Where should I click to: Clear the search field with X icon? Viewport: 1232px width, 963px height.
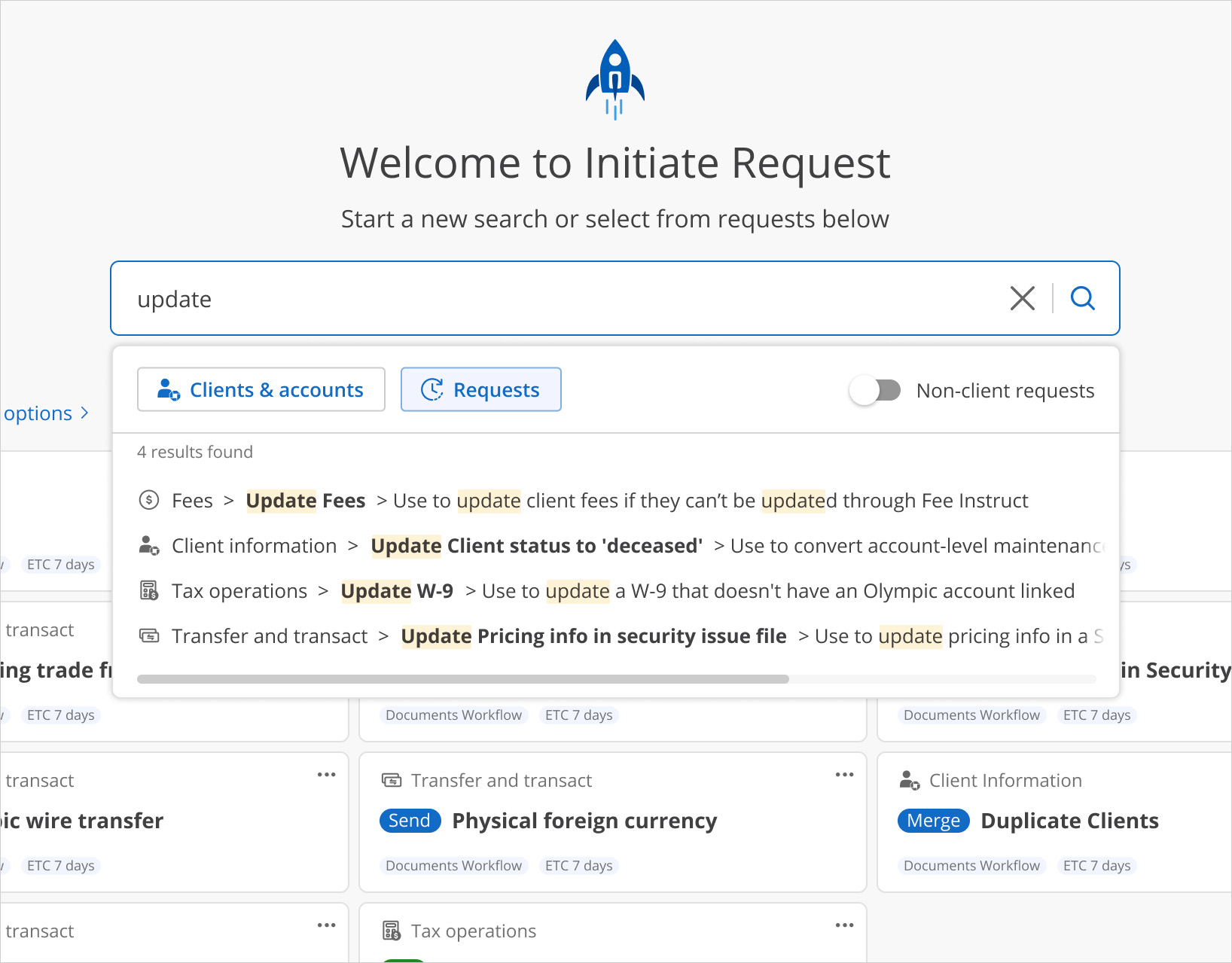tap(1022, 298)
